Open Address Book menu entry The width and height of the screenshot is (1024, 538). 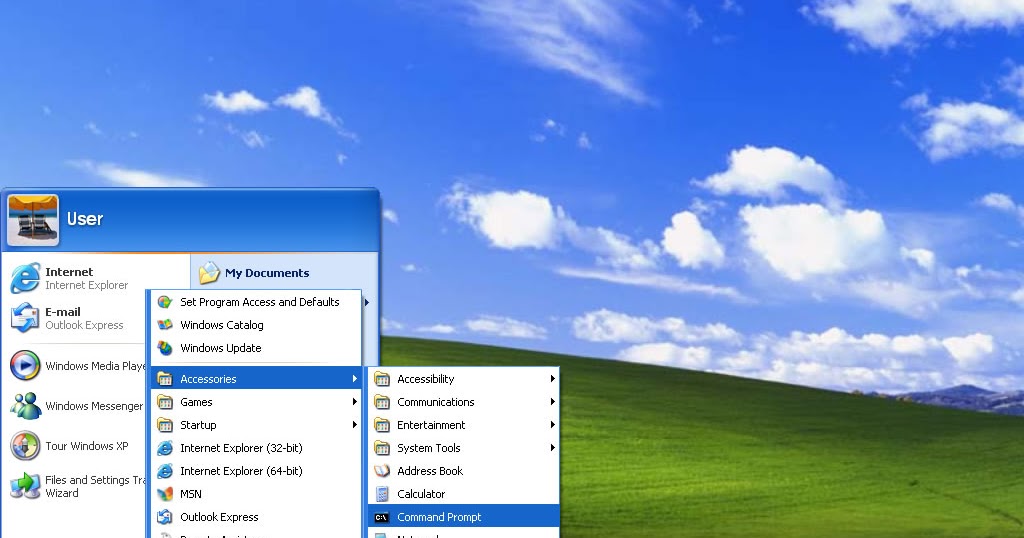click(464, 471)
